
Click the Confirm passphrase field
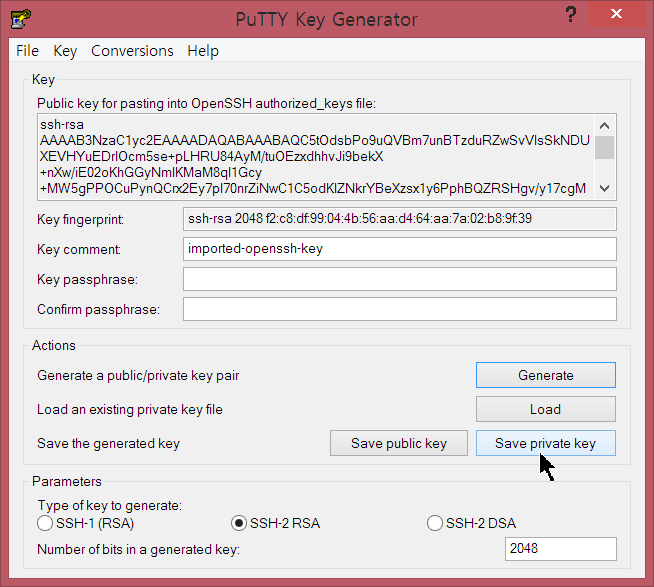click(x=400, y=309)
